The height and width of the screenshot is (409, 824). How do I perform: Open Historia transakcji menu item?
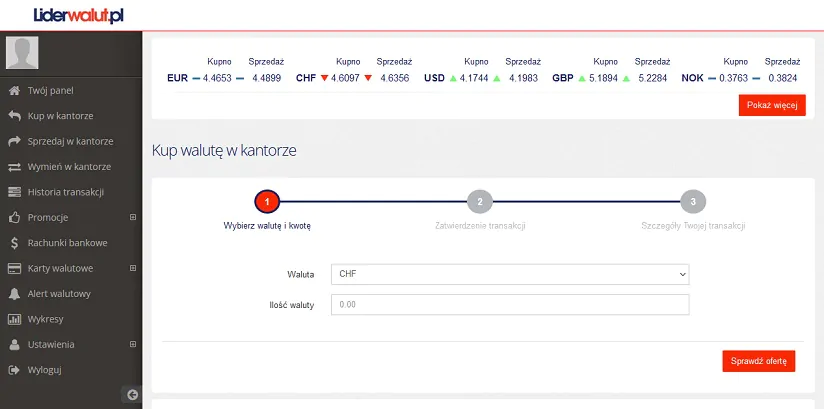click(x=66, y=192)
